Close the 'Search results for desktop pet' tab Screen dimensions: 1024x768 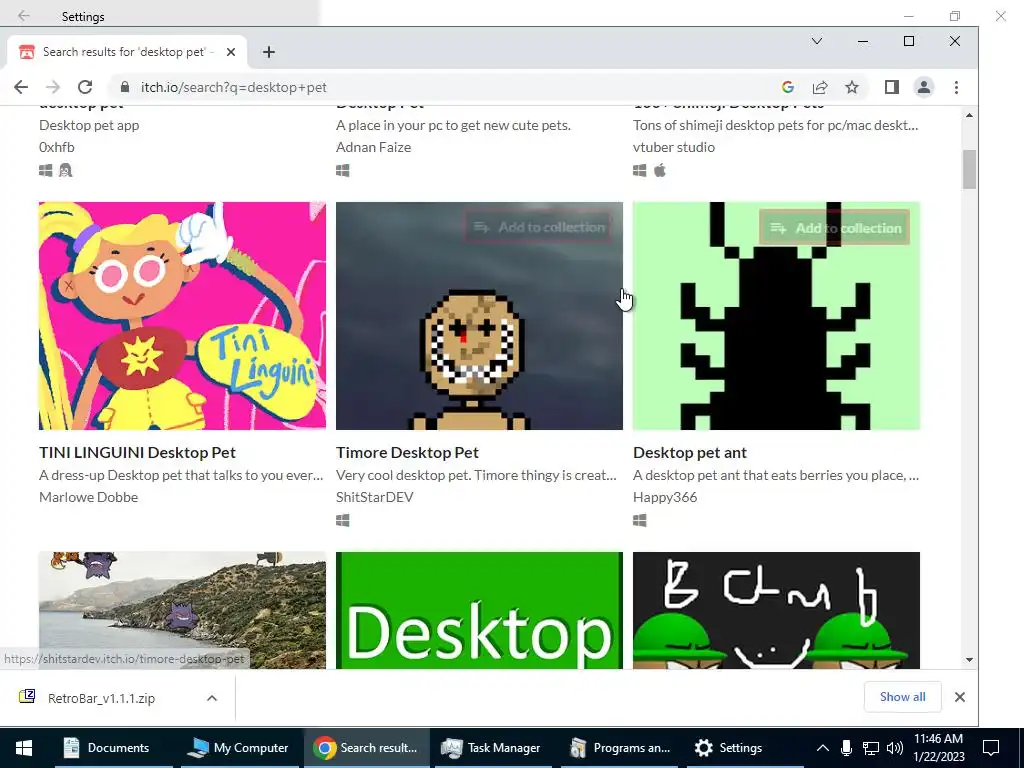click(231, 52)
